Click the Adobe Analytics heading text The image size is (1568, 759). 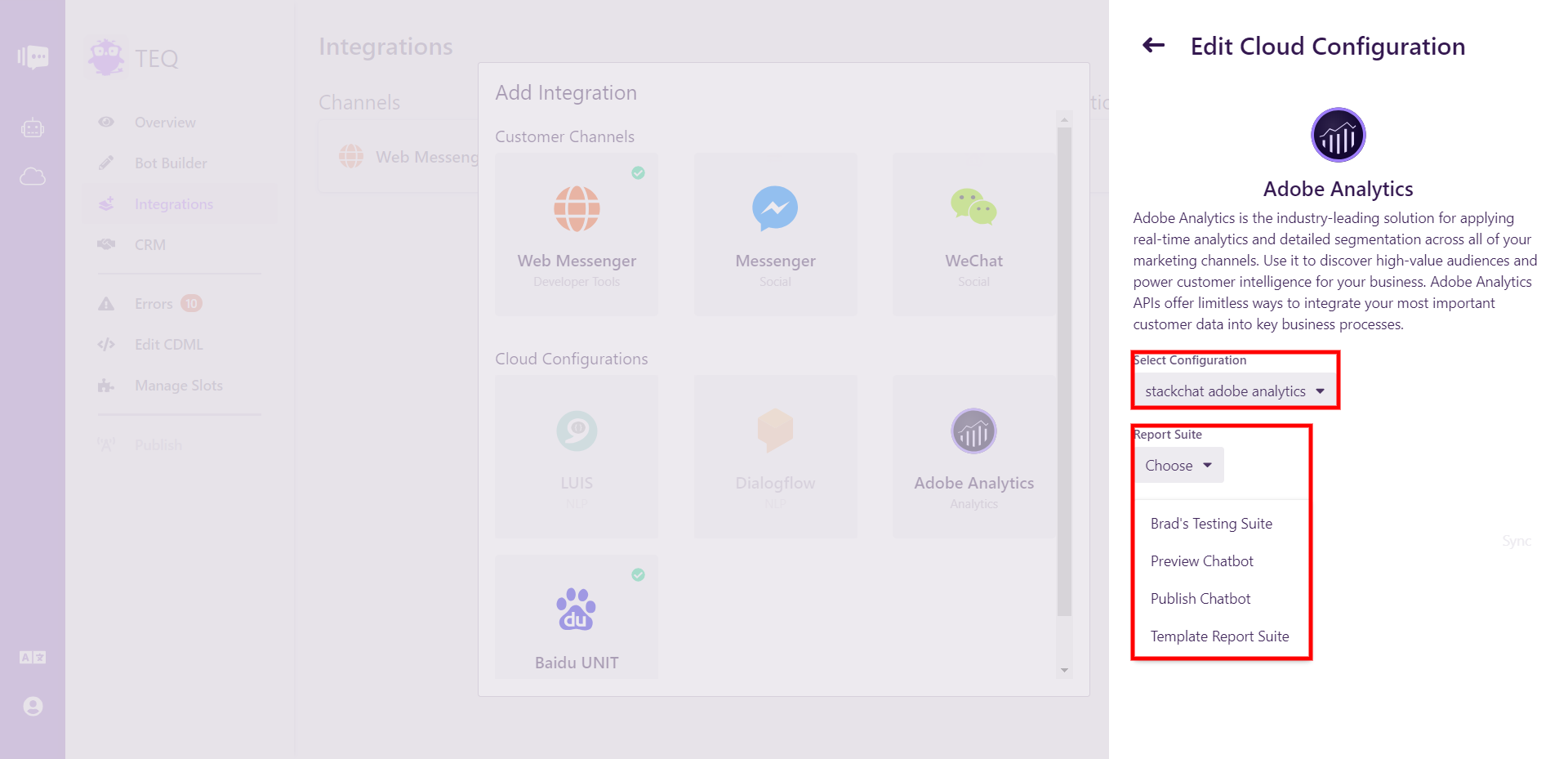coord(1338,190)
